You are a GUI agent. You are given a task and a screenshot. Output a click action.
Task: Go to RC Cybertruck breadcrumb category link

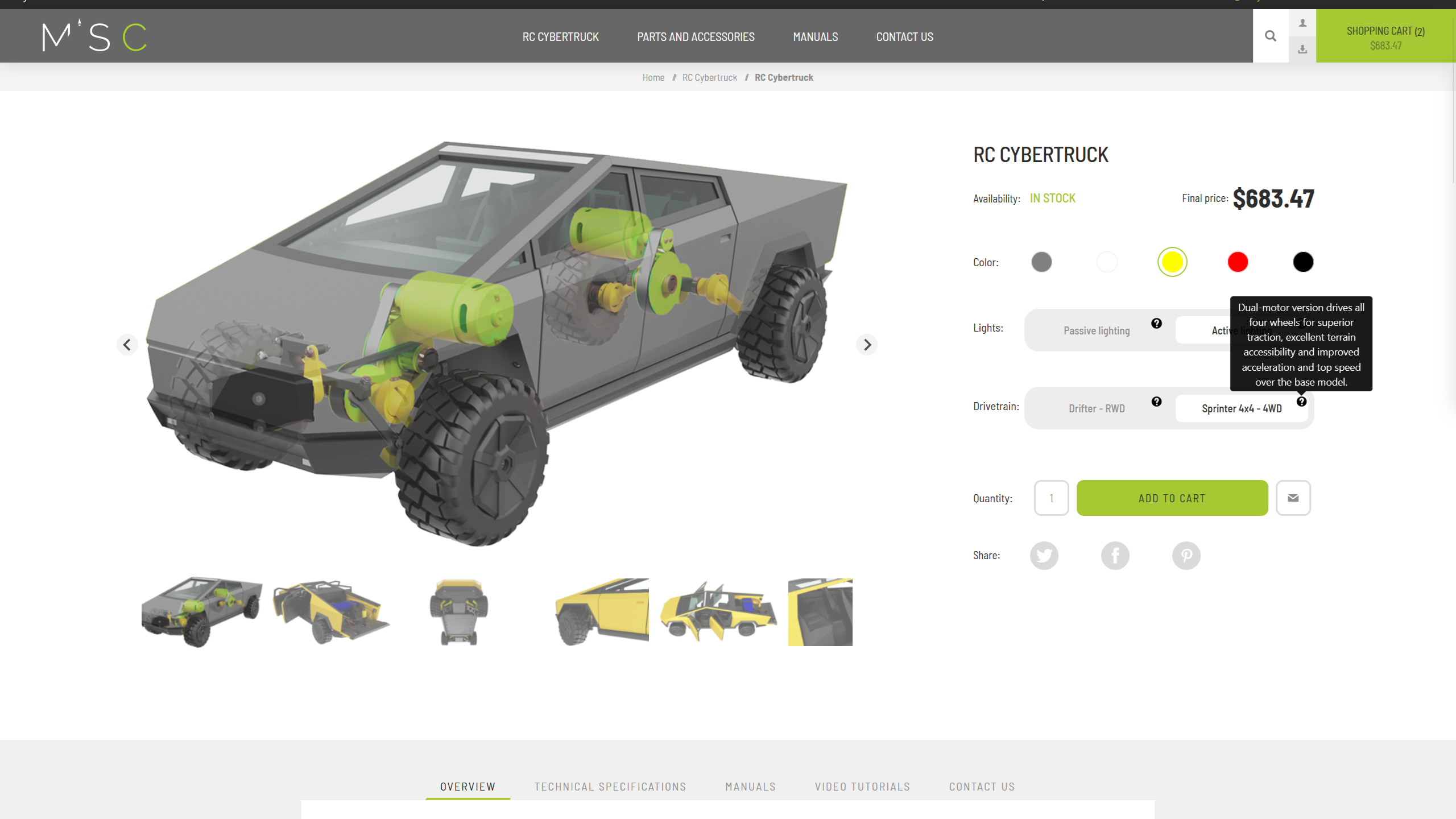709,77
